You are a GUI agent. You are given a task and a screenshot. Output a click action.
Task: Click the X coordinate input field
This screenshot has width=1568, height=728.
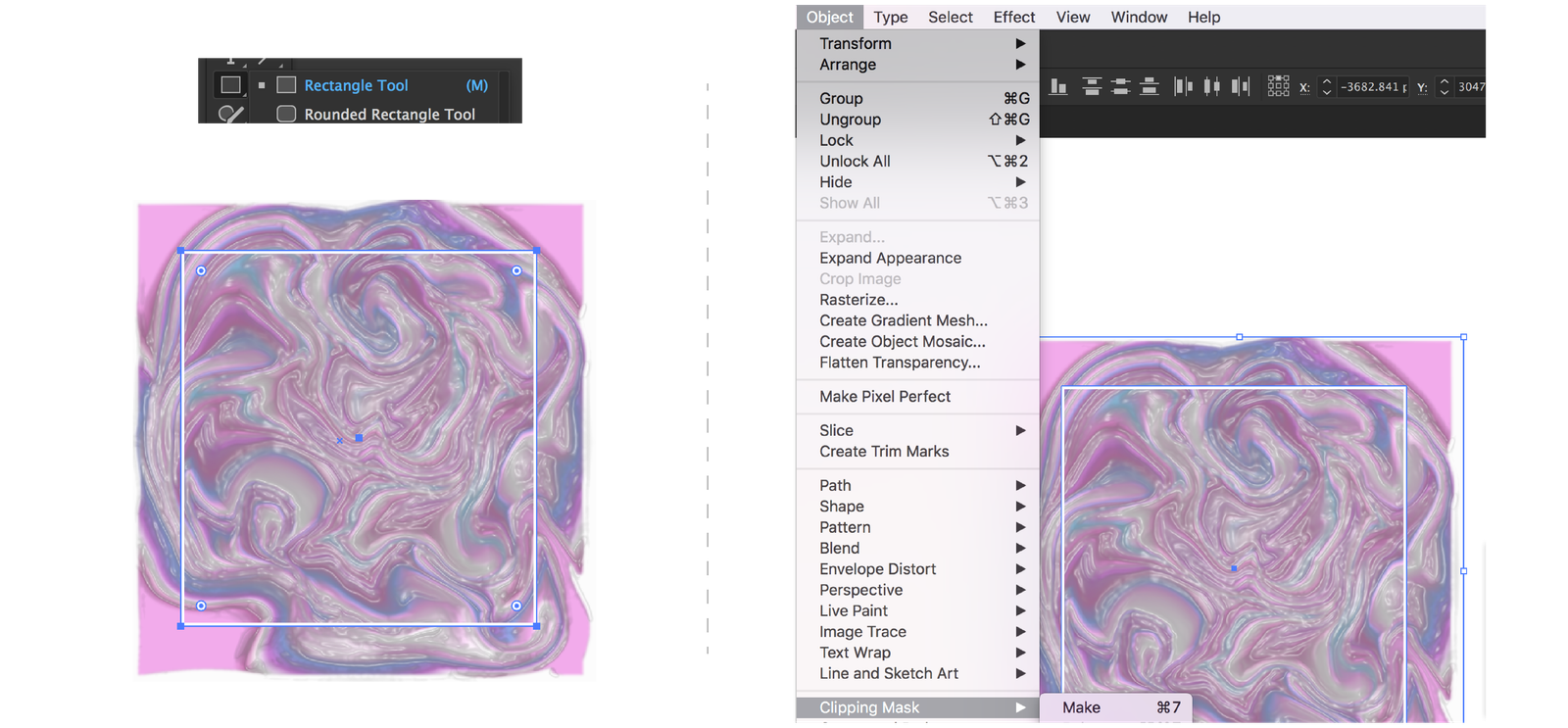coord(1373,86)
